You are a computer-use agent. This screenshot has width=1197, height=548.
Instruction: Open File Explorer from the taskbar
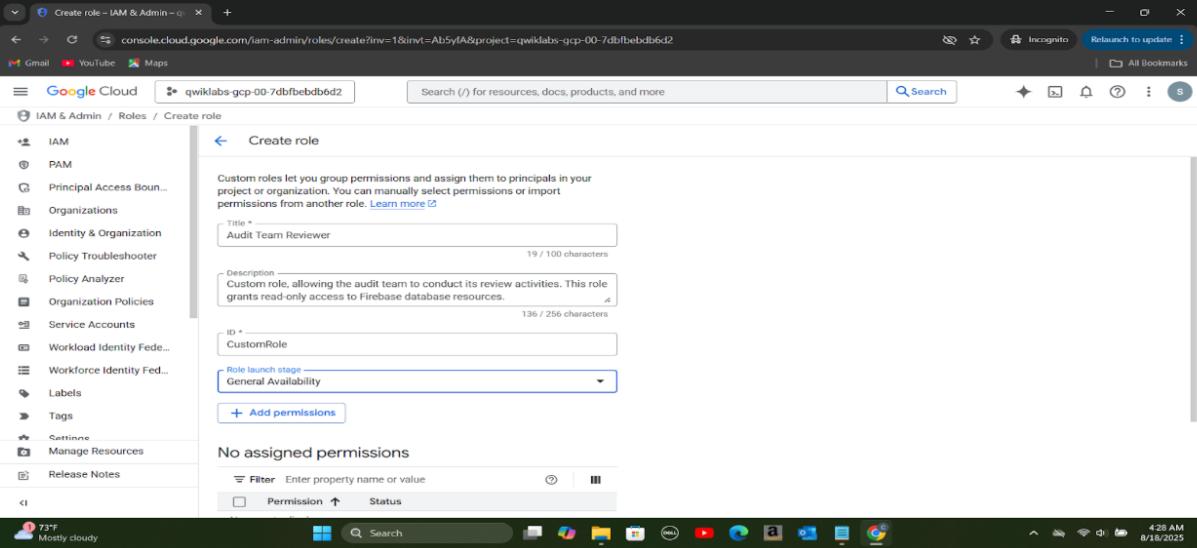pos(600,533)
